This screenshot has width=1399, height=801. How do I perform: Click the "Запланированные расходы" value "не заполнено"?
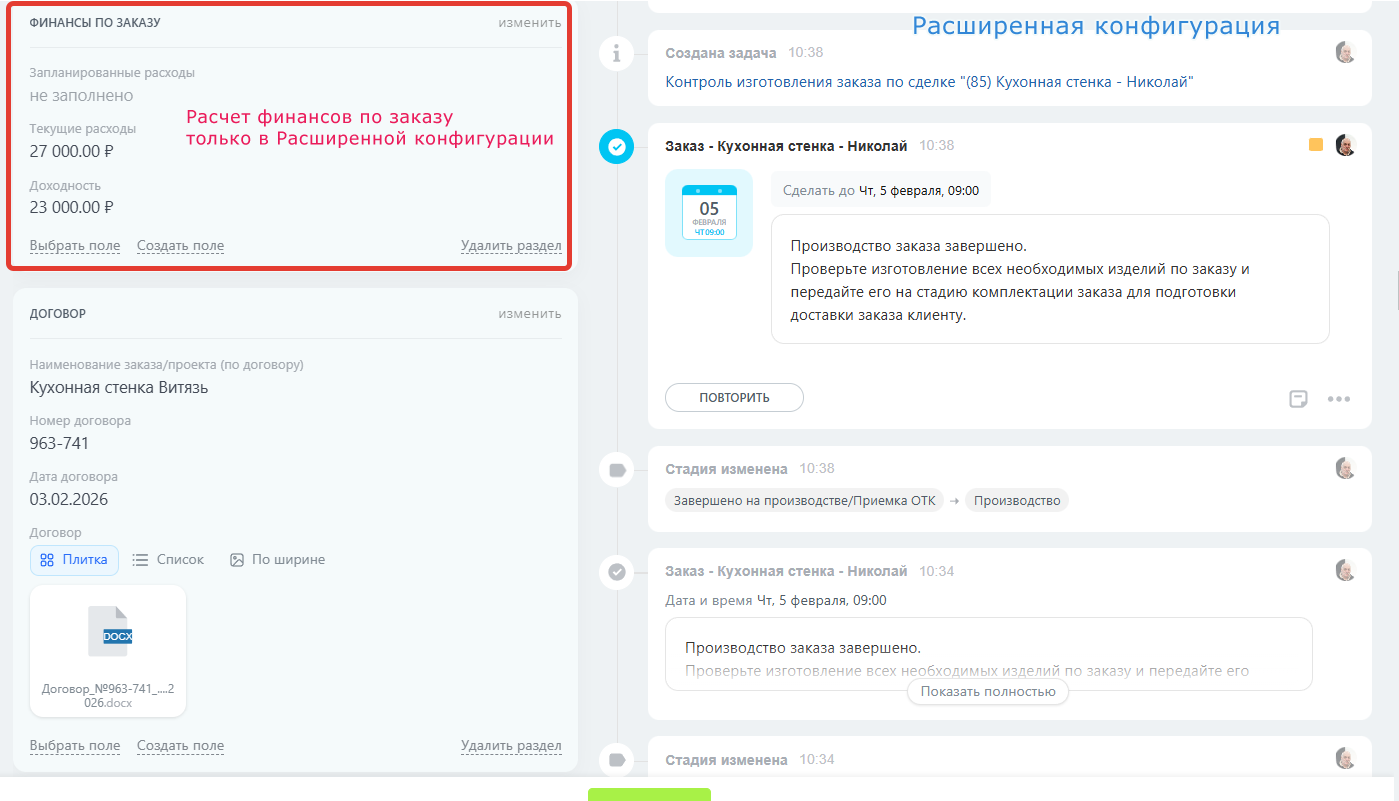(x=81, y=95)
